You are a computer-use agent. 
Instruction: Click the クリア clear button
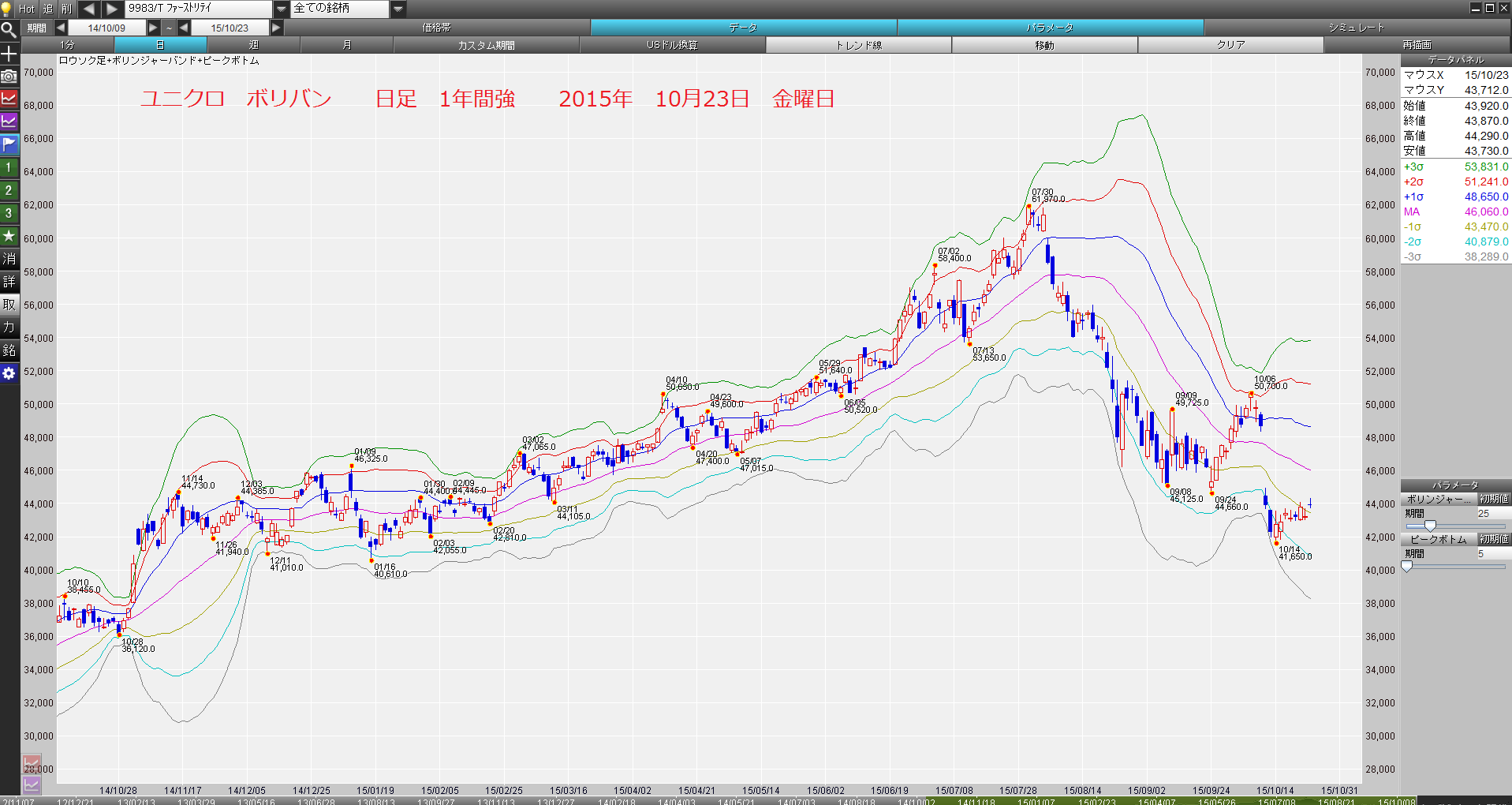(1231, 45)
